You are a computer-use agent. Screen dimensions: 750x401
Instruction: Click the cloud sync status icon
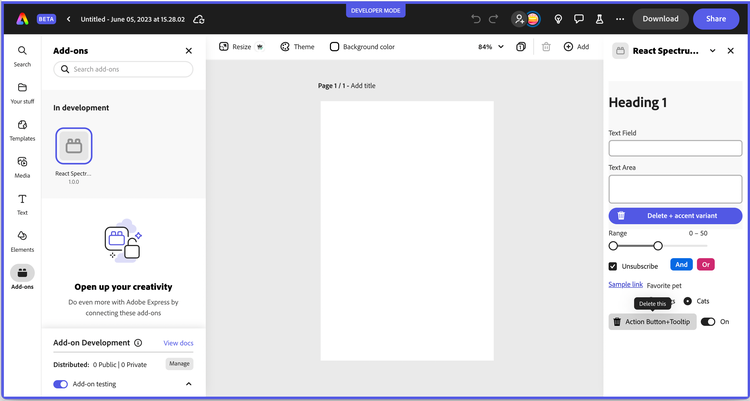(199, 19)
